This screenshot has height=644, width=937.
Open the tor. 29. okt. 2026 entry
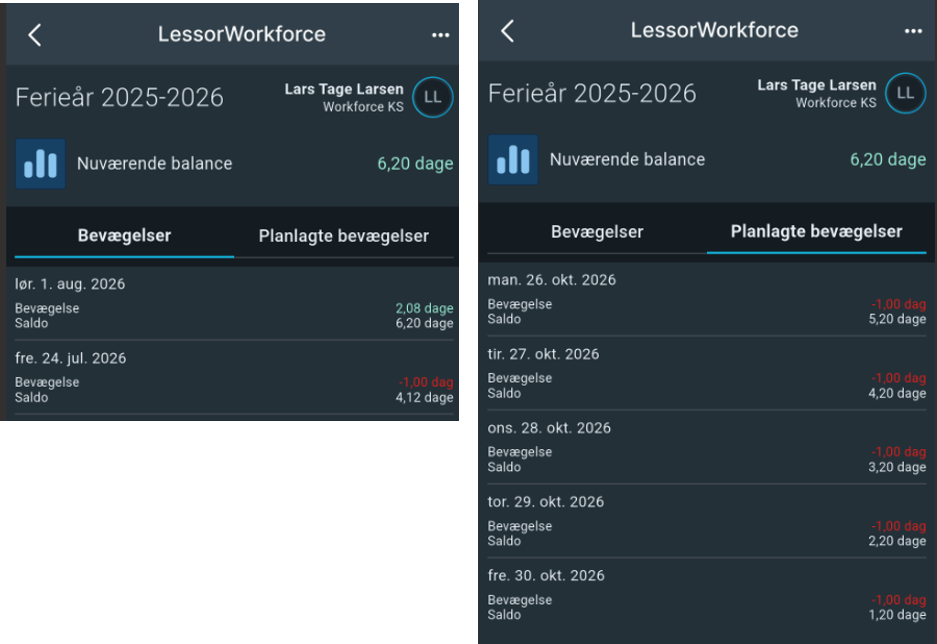pyautogui.click(x=707, y=522)
